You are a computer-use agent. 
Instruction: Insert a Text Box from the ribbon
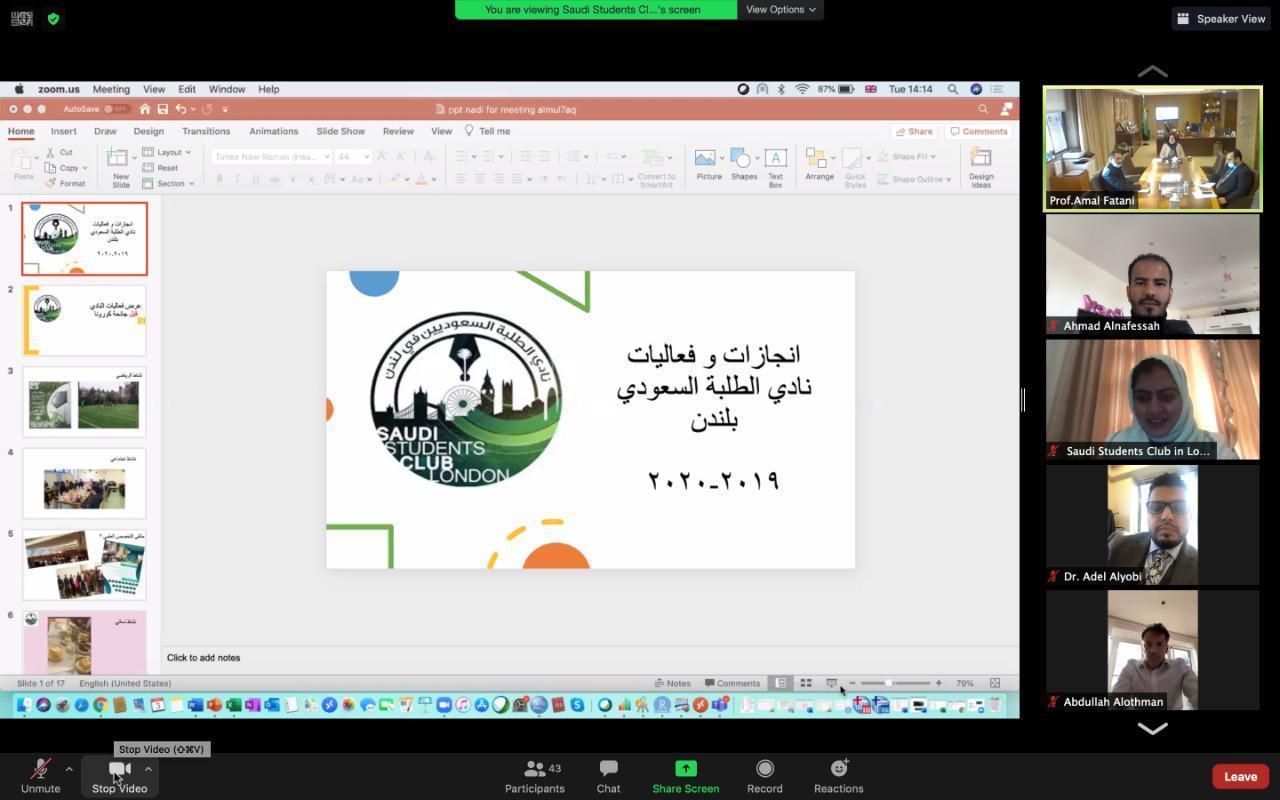pyautogui.click(x=775, y=167)
